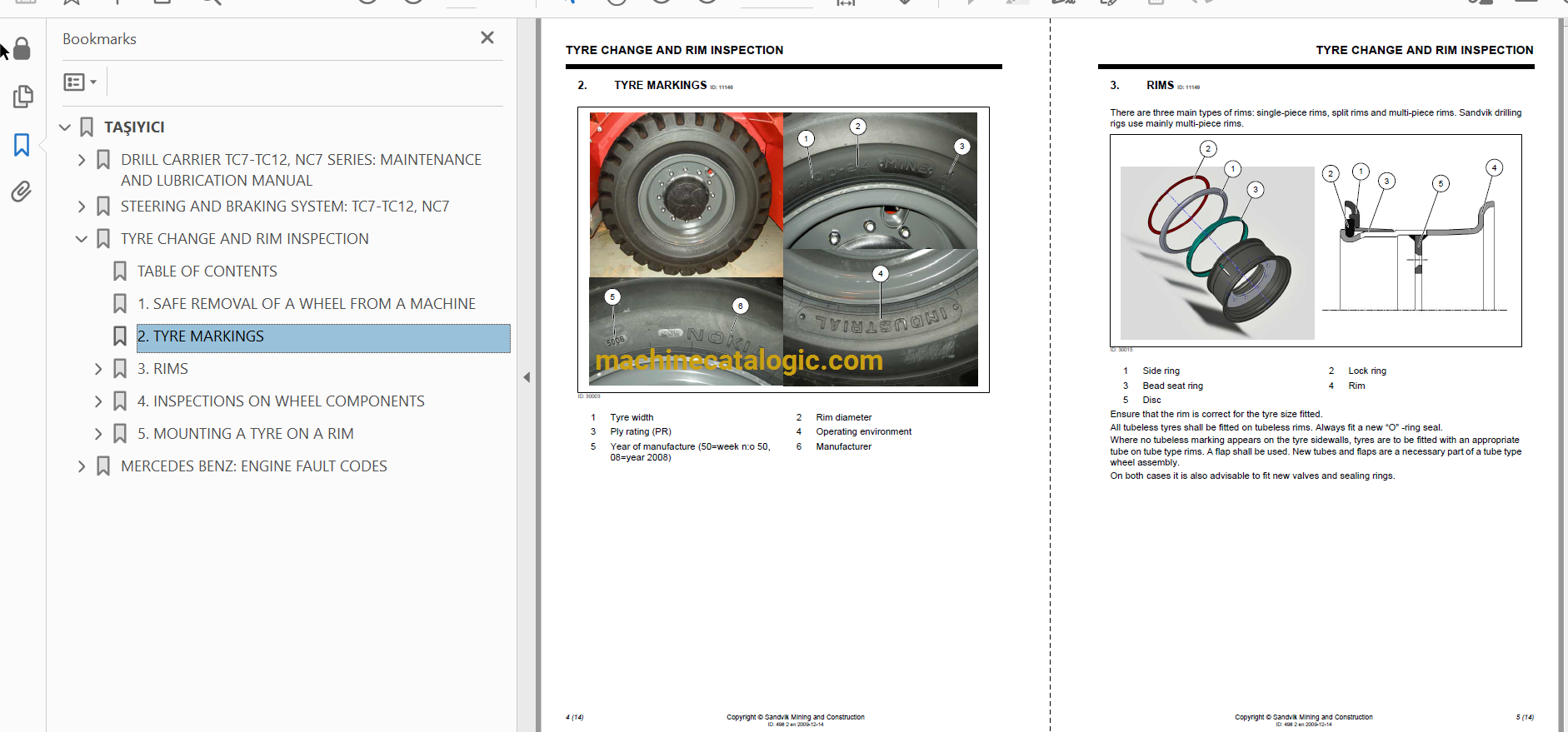Image resolution: width=1568 pixels, height=732 pixels.
Task: Open the bookmark Options dropdown menu
Action: point(80,82)
